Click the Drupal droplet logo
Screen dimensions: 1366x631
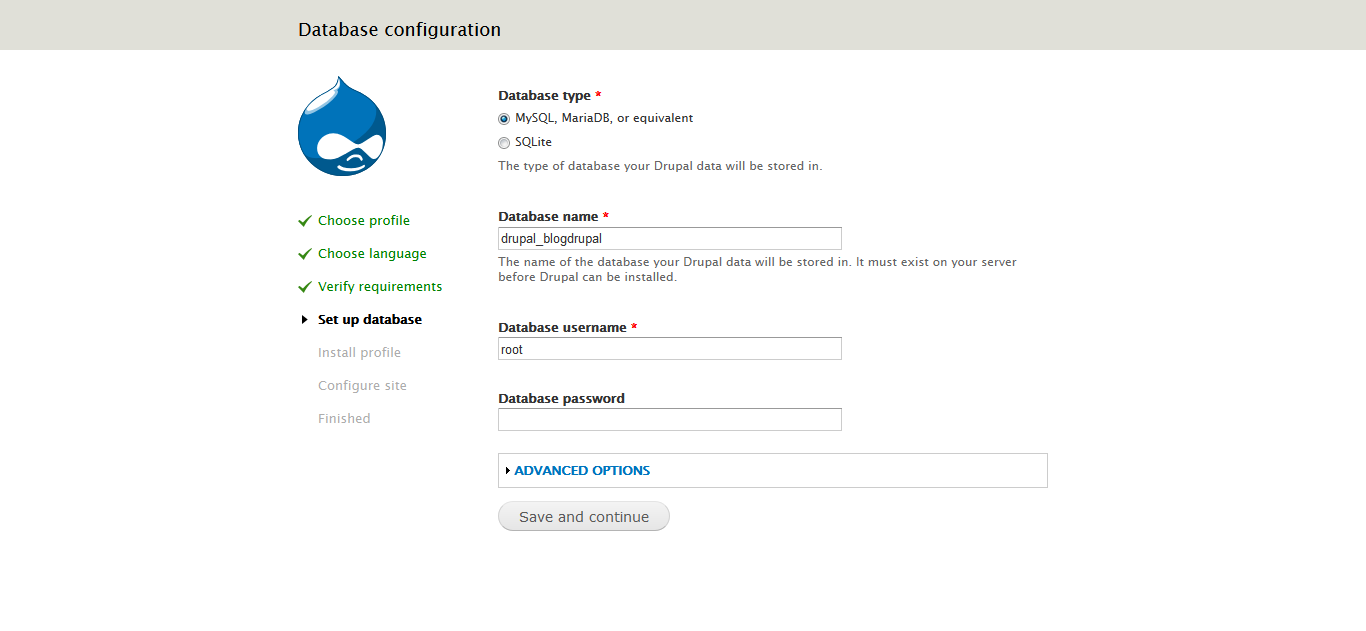(341, 125)
